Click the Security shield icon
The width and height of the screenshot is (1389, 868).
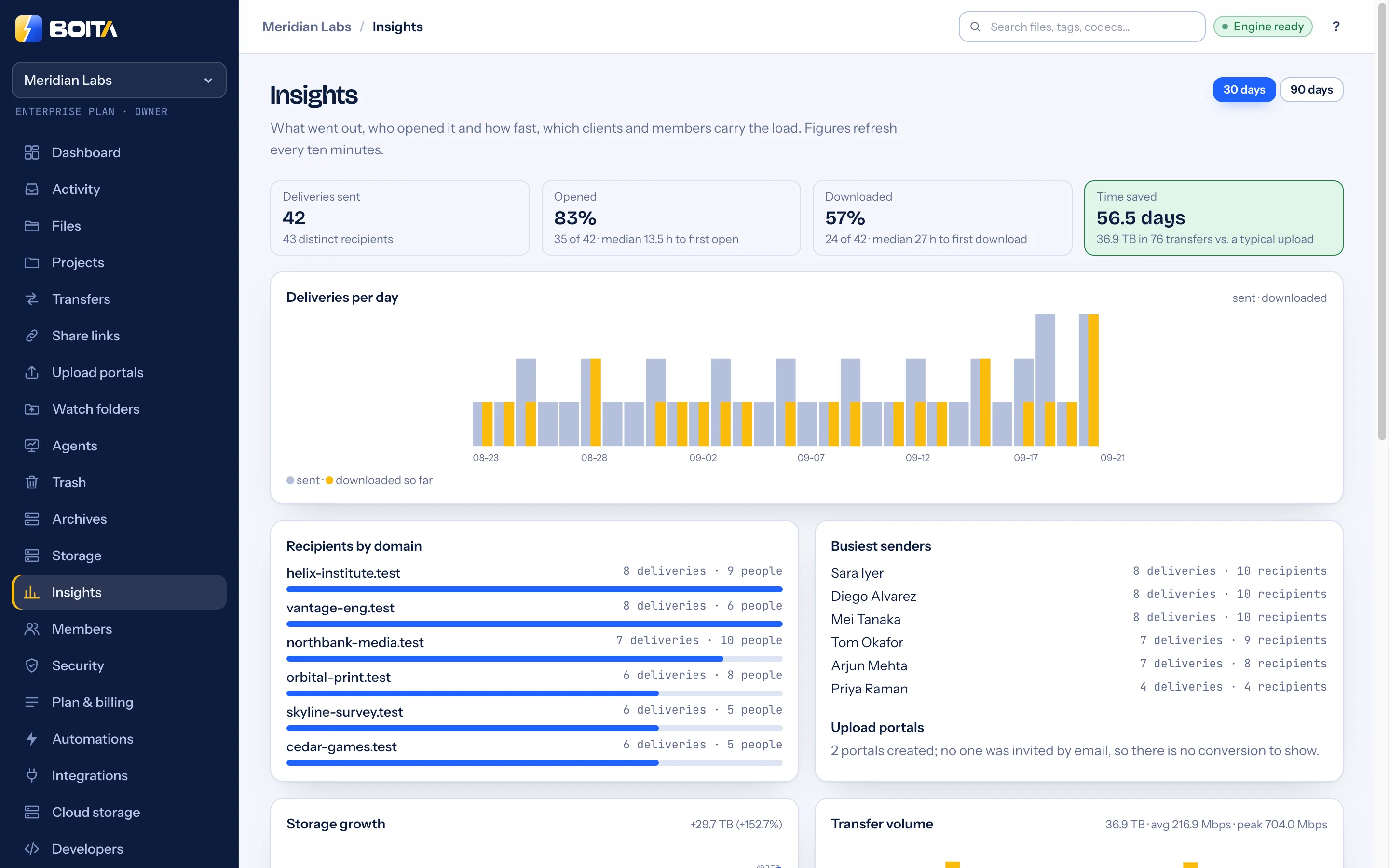[x=31, y=666]
